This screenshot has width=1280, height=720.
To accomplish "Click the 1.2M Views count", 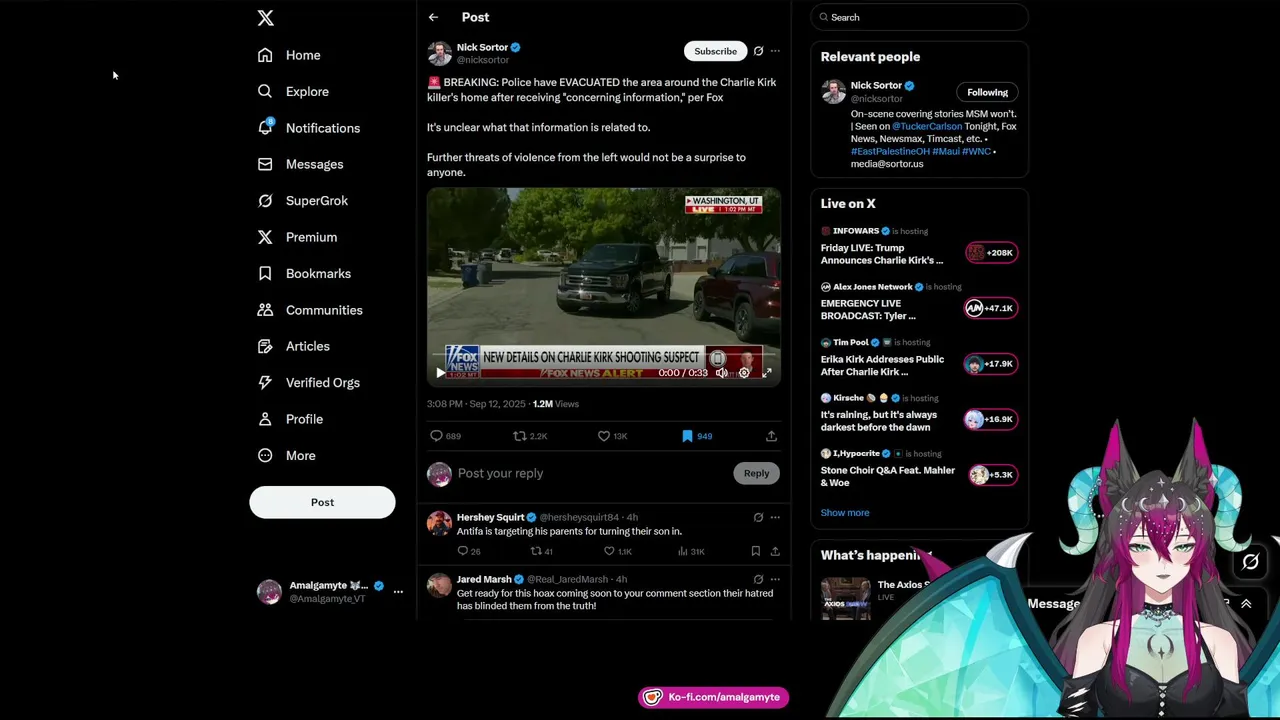I will pyautogui.click(x=556, y=404).
